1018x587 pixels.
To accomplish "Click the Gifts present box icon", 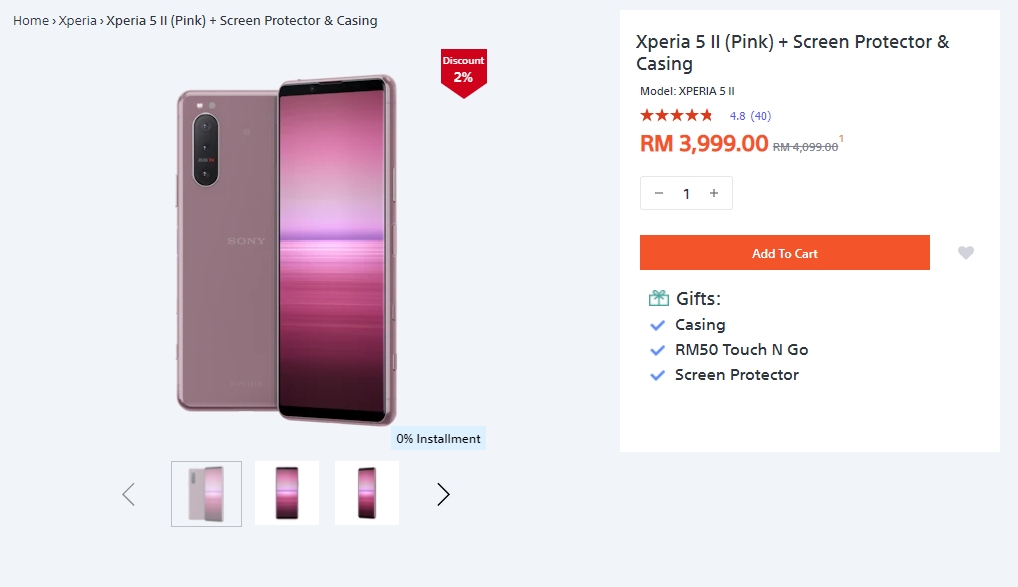I will pyautogui.click(x=659, y=298).
